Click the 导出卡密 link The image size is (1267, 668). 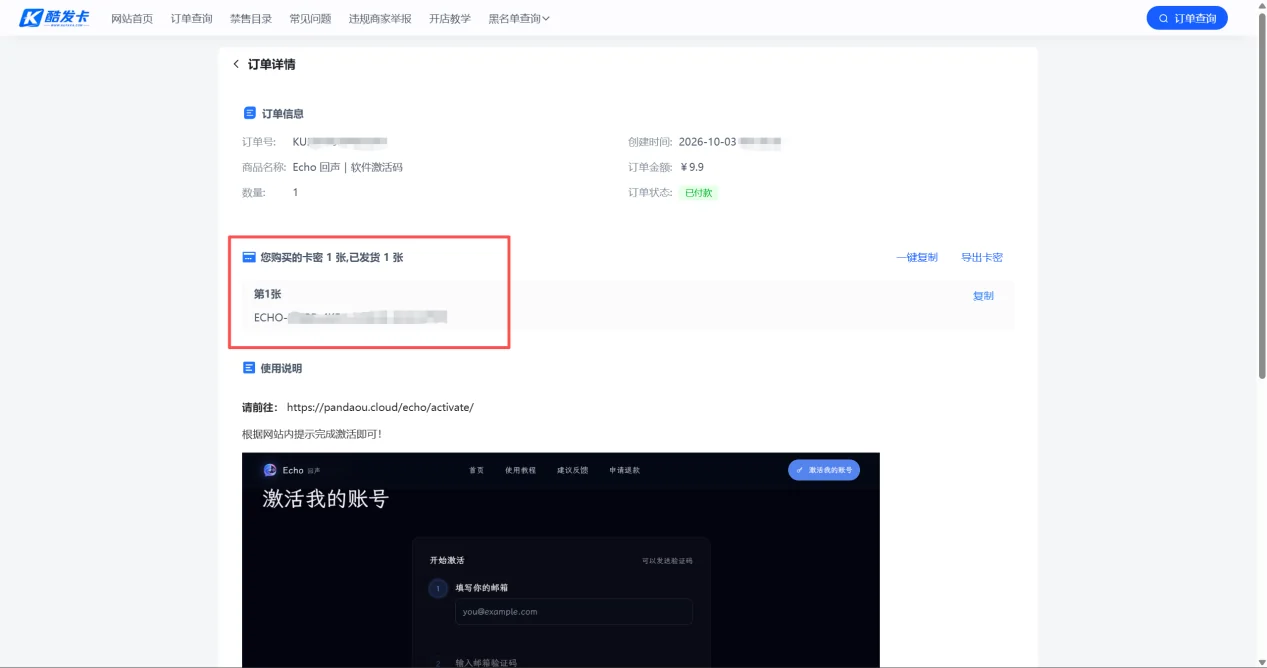point(982,257)
